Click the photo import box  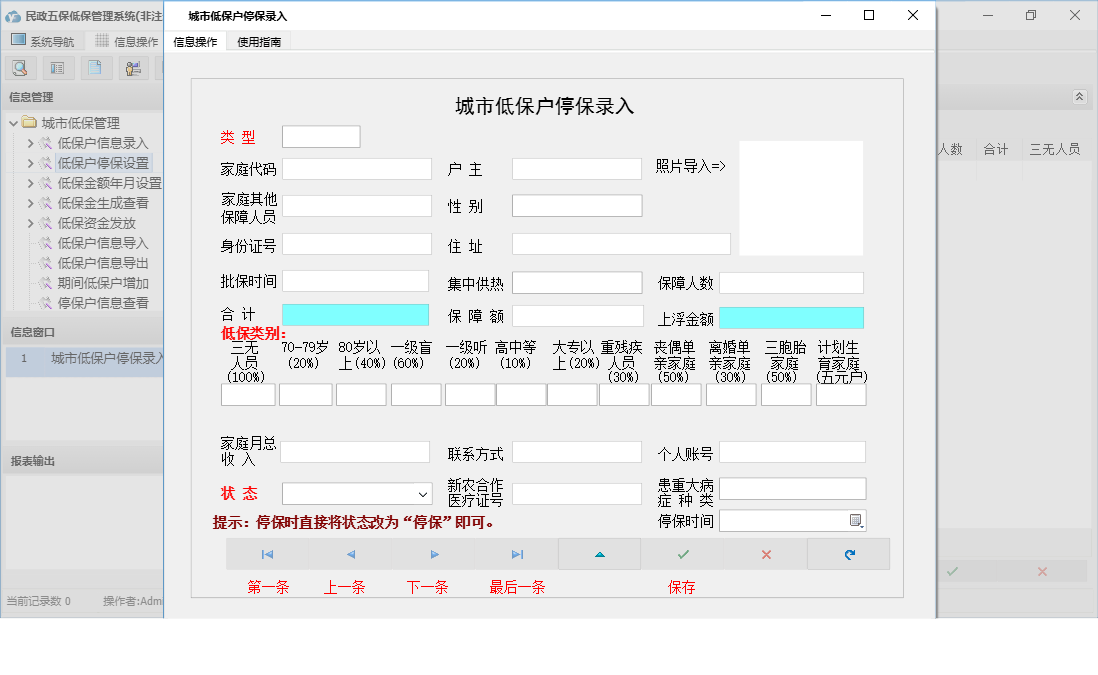tap(800, 198)
